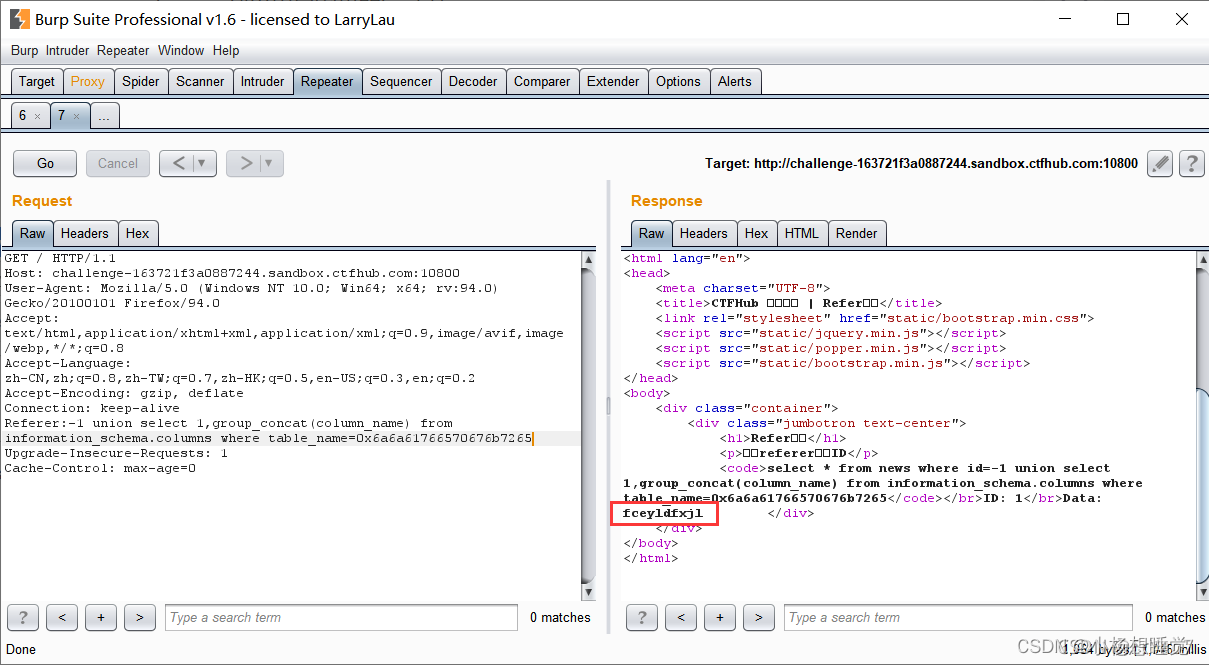The height and width of the screenshot is (665, 1209).
Task: Click the response search help question icon
Action: [642, 617]
